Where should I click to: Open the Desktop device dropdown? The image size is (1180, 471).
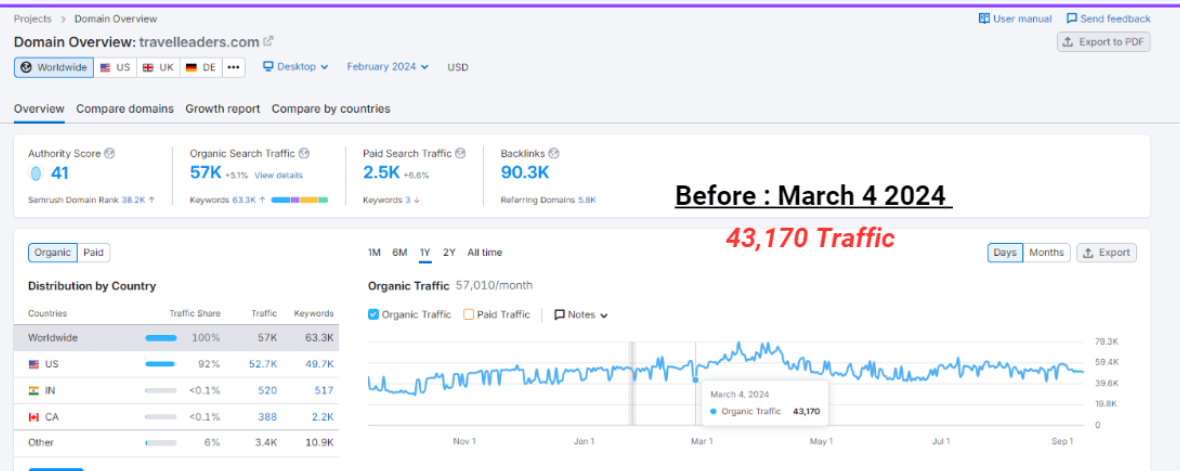coord(295,67)
